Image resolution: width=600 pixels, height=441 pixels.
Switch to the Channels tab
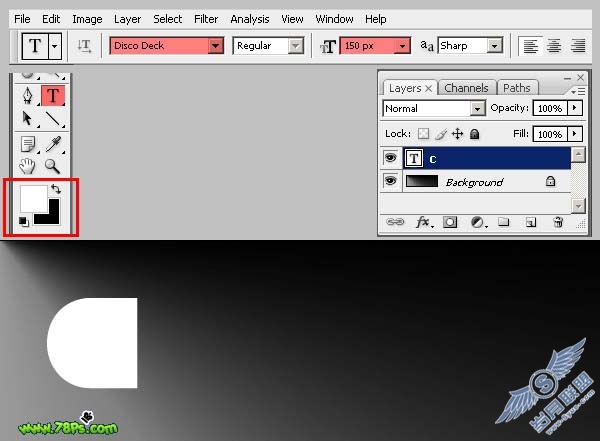[466, 88]
